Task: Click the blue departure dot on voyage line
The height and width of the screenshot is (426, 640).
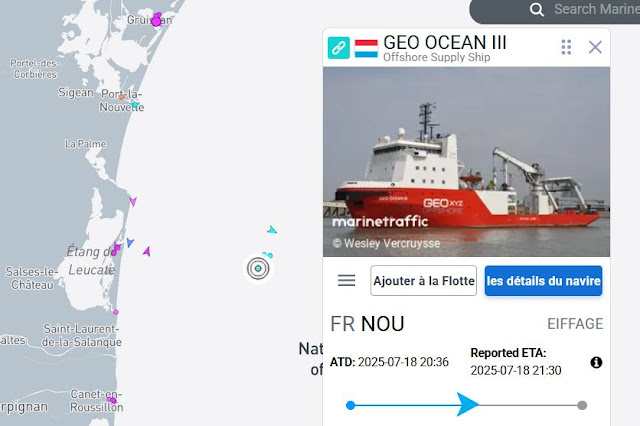Action: [x=350, y=405]
